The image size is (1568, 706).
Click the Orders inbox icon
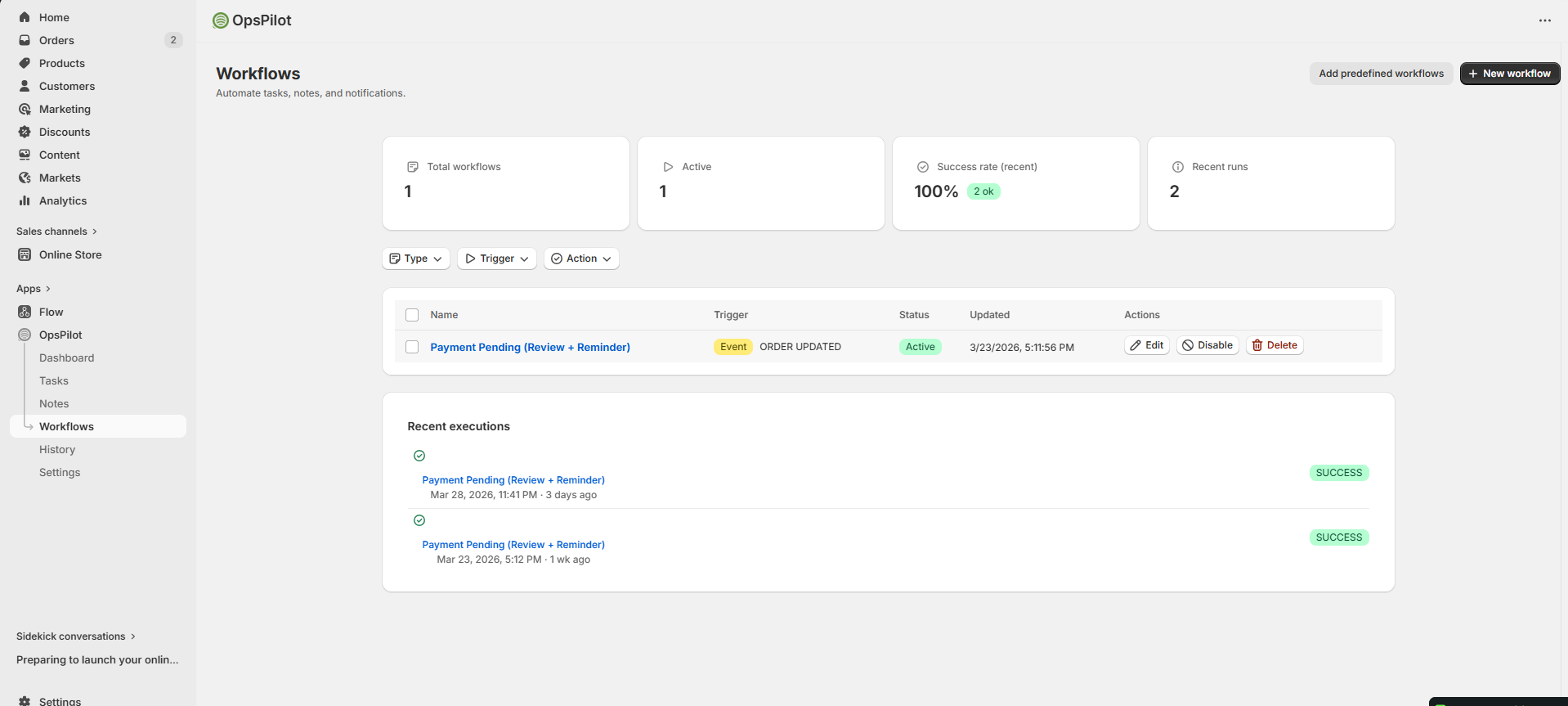(x=25, y=40)
